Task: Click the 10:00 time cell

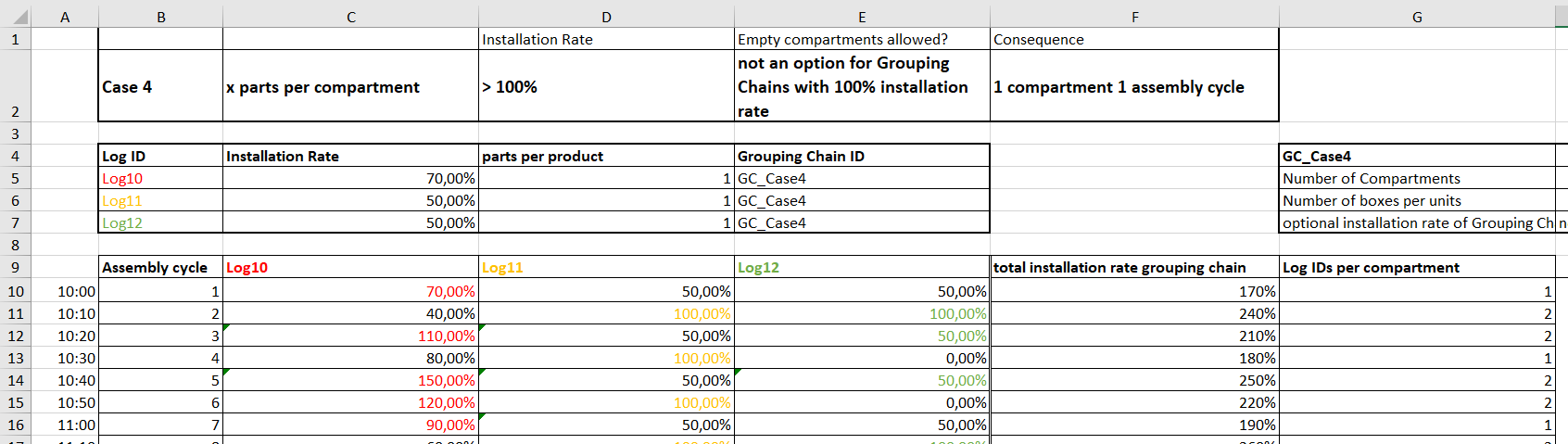Action: click(64, 291)
